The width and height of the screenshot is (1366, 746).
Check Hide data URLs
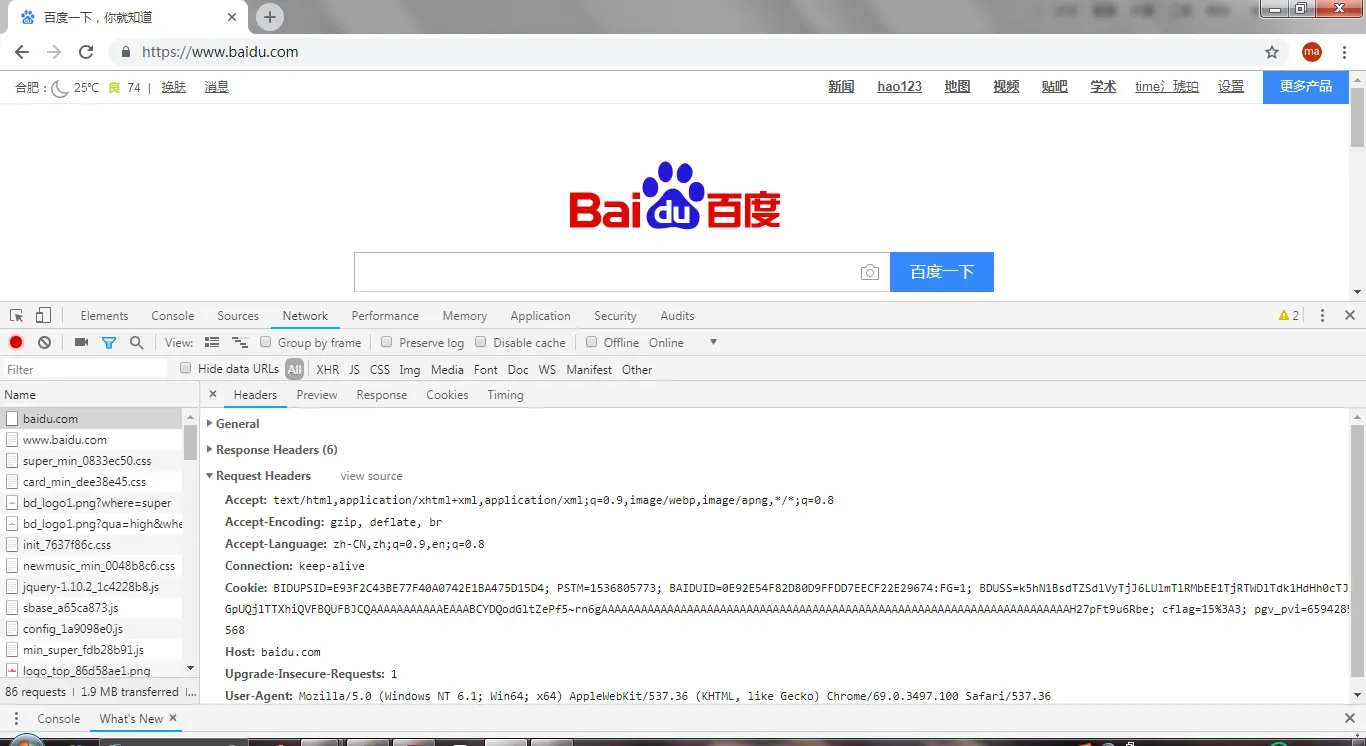click(x=186, y=369)
